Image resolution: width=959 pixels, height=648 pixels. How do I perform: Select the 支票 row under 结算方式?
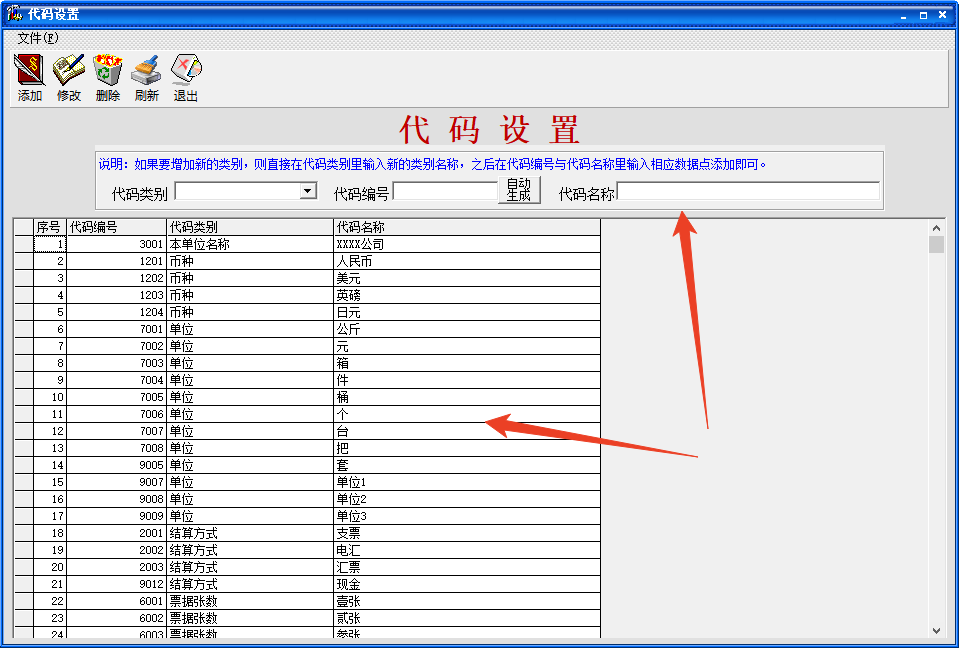[x=400, y=533]
